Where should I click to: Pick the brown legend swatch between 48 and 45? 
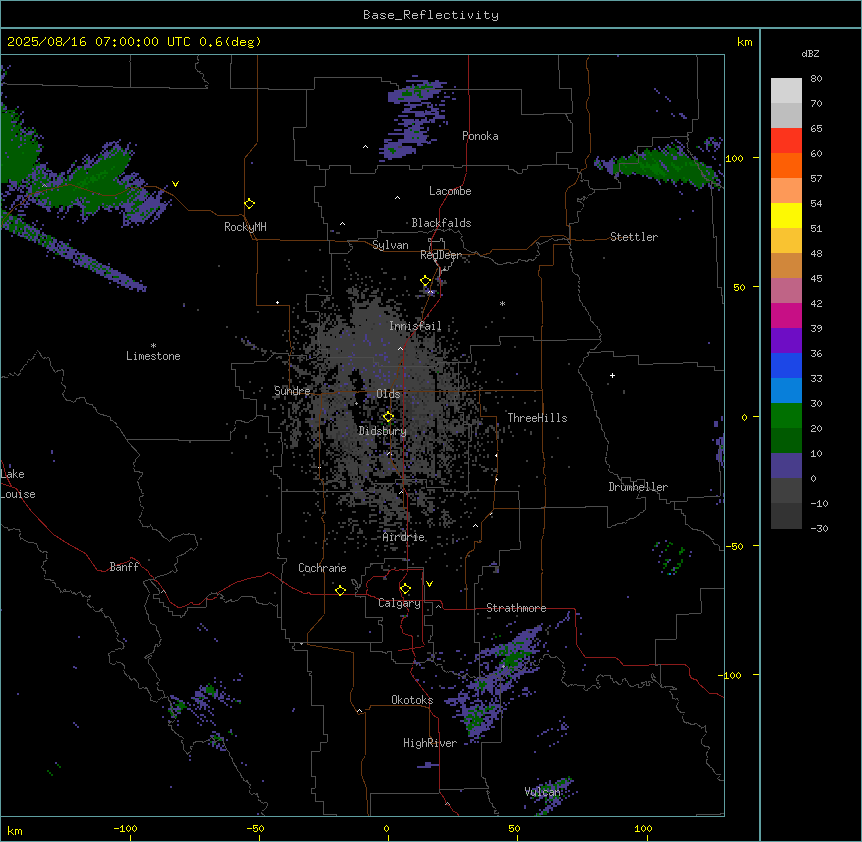[786, 265]
